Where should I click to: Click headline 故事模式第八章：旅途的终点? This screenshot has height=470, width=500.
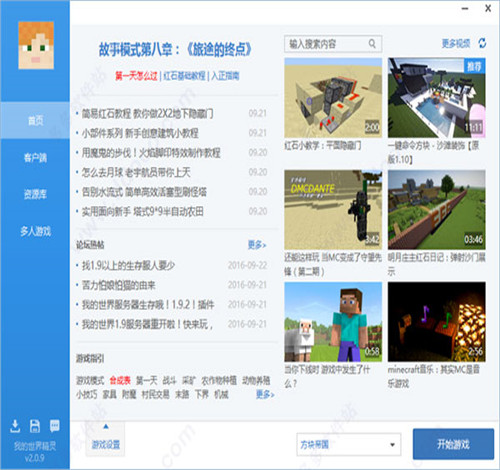175,50
